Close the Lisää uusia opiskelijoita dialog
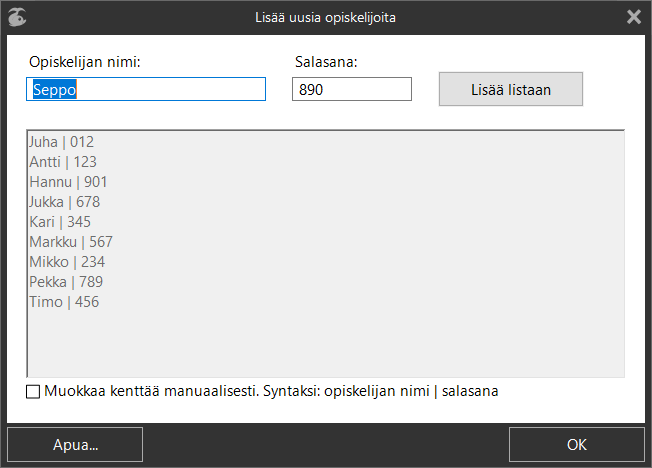This screenshot has height=468, width=652. coord(634,17)
